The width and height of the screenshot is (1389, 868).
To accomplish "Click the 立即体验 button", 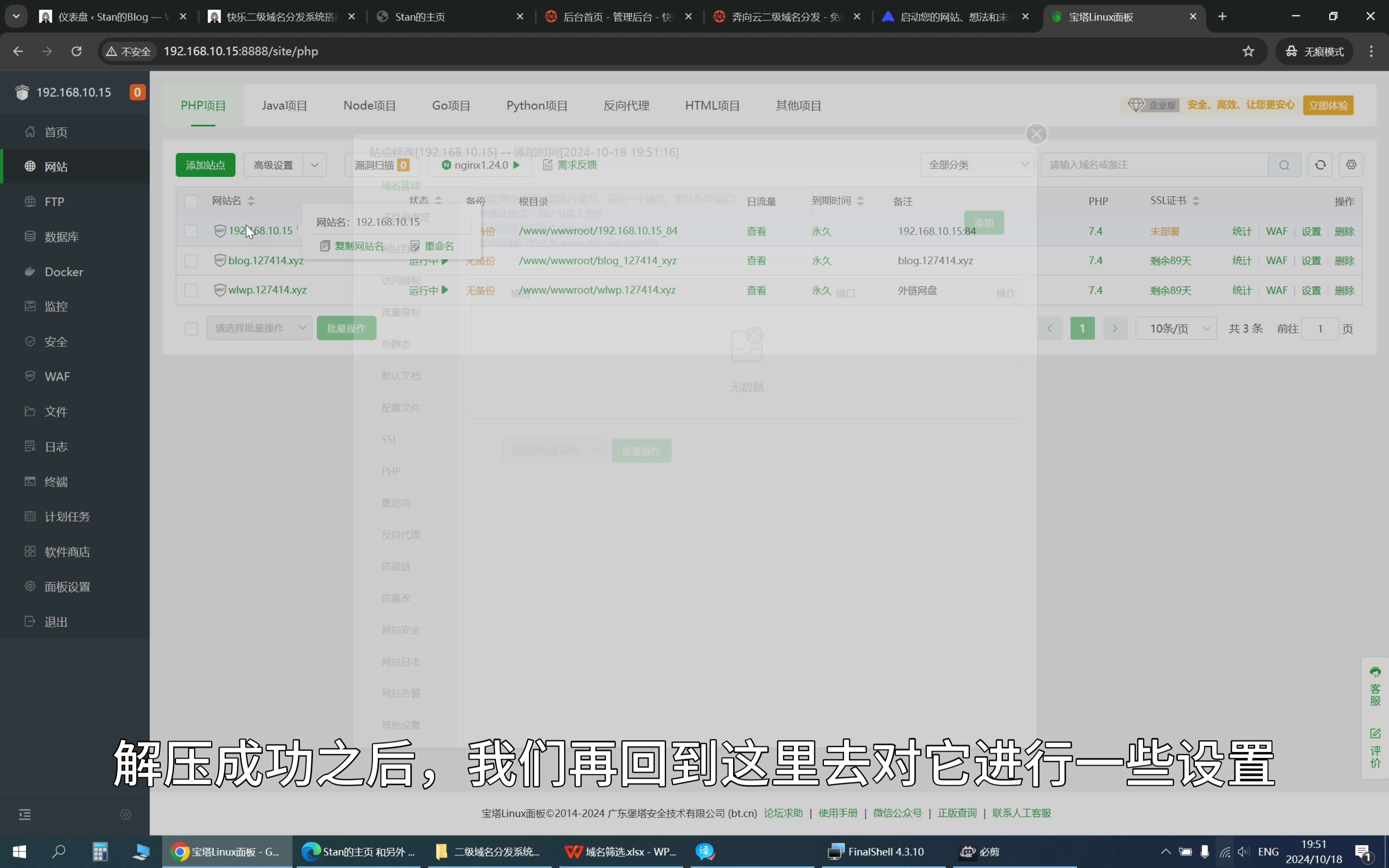I will click(1328, 105).
